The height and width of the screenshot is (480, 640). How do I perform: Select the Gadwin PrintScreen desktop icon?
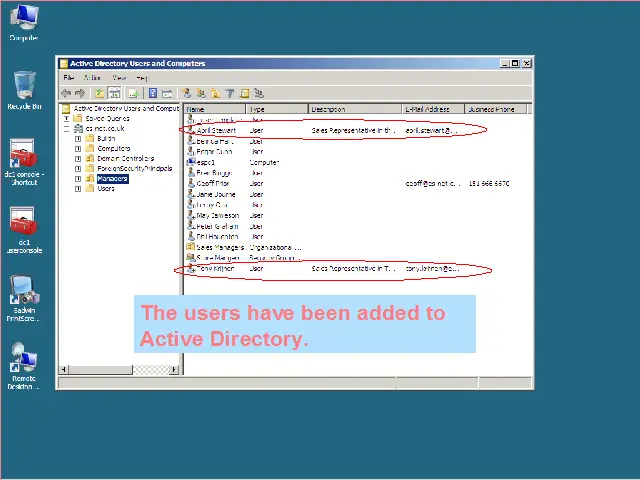pyautogui.click(x=24, y=298)
